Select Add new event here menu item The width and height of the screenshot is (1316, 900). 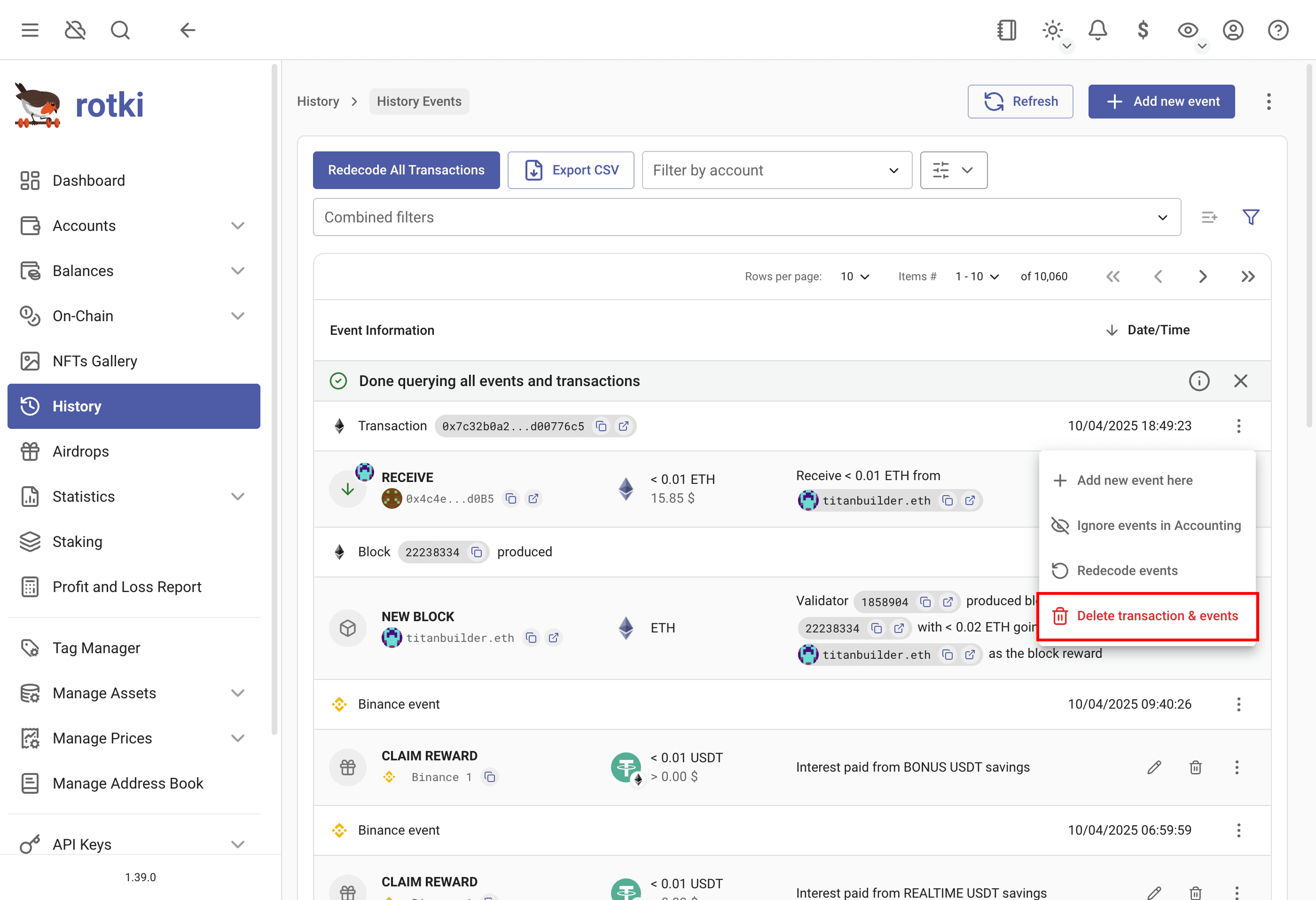coord(1147,480)
